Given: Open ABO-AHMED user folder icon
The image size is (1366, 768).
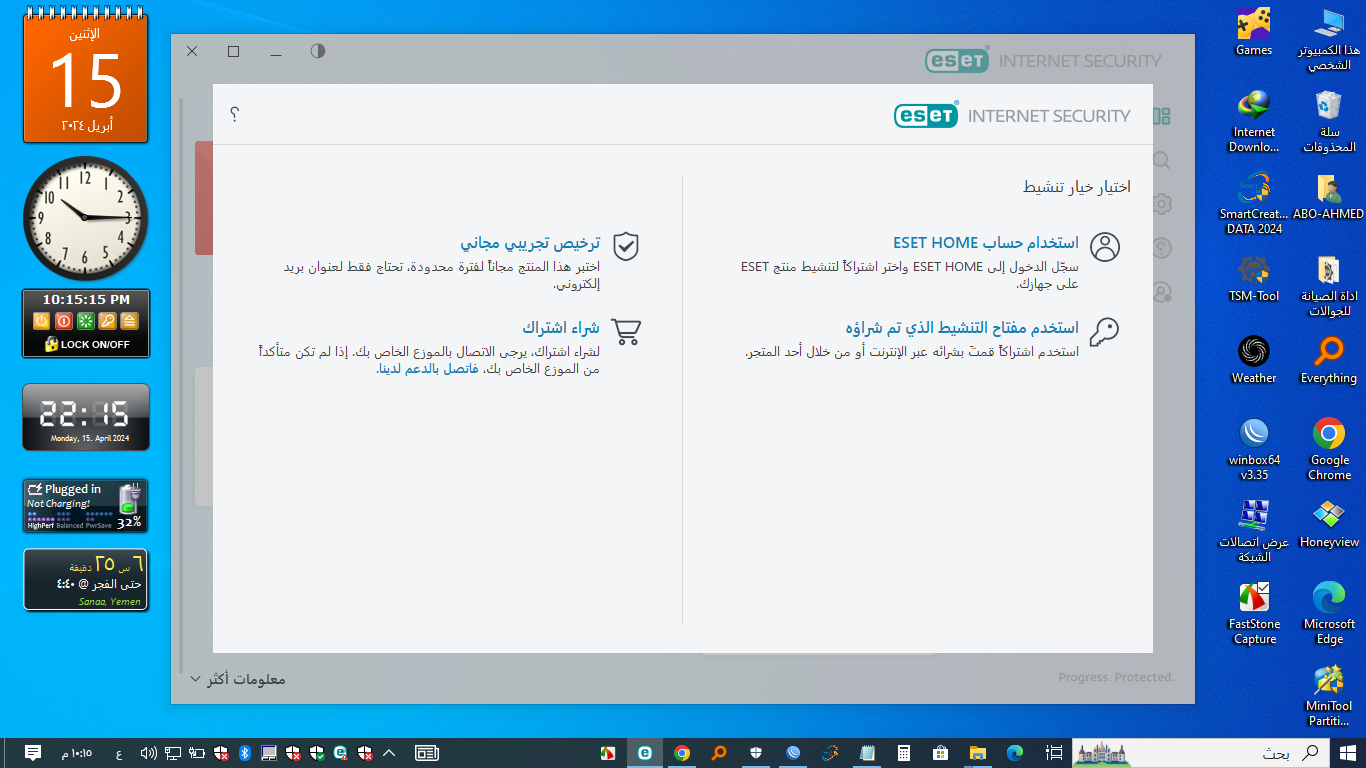Looking at the screenshot, I should (x=1329, y=197).
